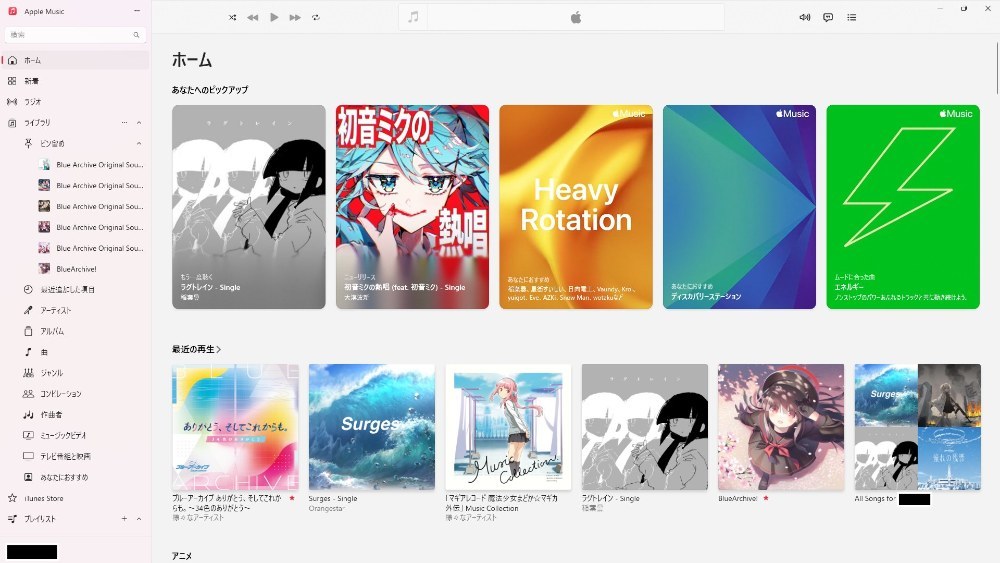Select the ピン留め pin icon

(x=28, y=143)
